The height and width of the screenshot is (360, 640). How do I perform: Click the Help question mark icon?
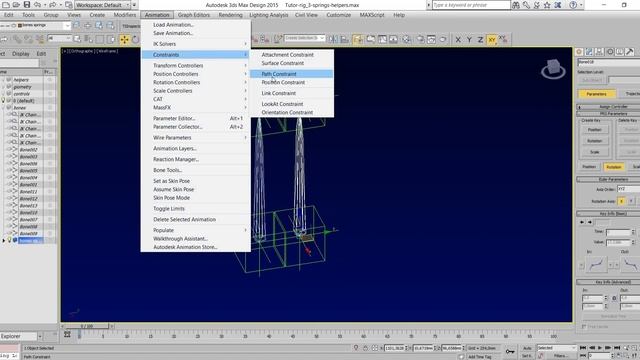click(573, 5)
